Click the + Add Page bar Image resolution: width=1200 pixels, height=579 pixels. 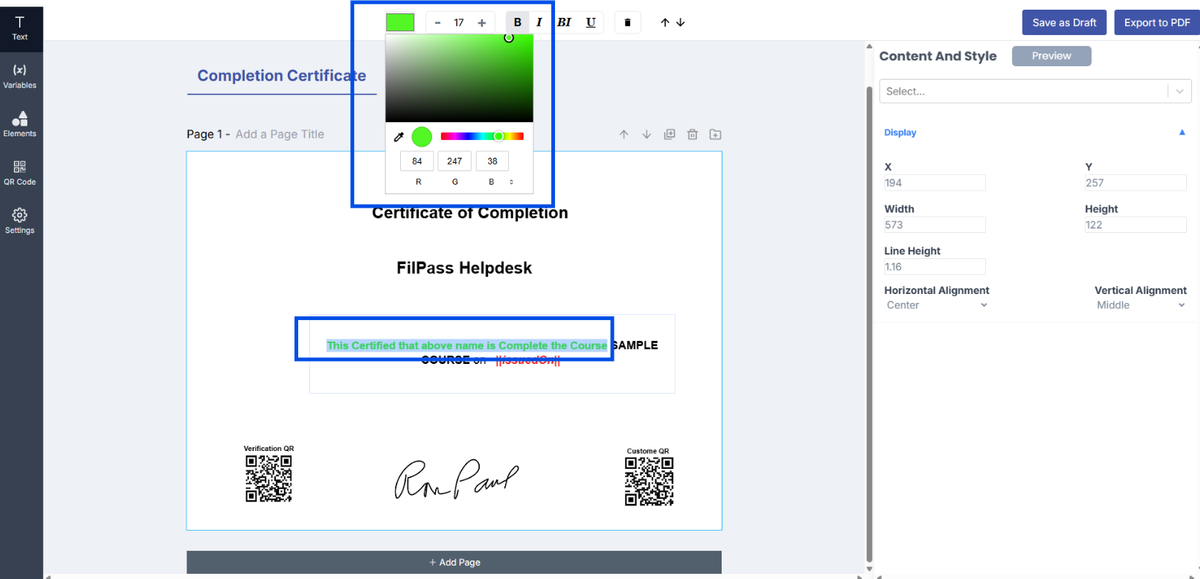pos(454,562)
